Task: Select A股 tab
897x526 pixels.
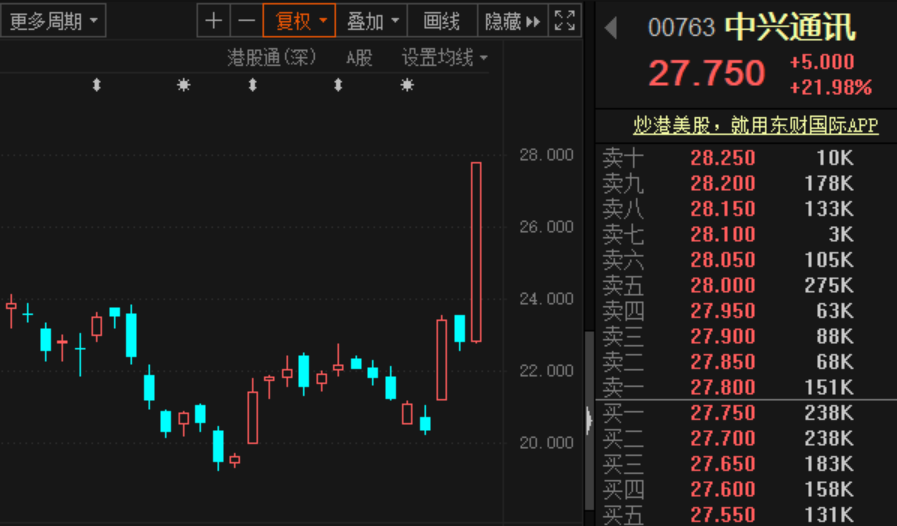Action: pyautogui.click(x=359, y=57)
